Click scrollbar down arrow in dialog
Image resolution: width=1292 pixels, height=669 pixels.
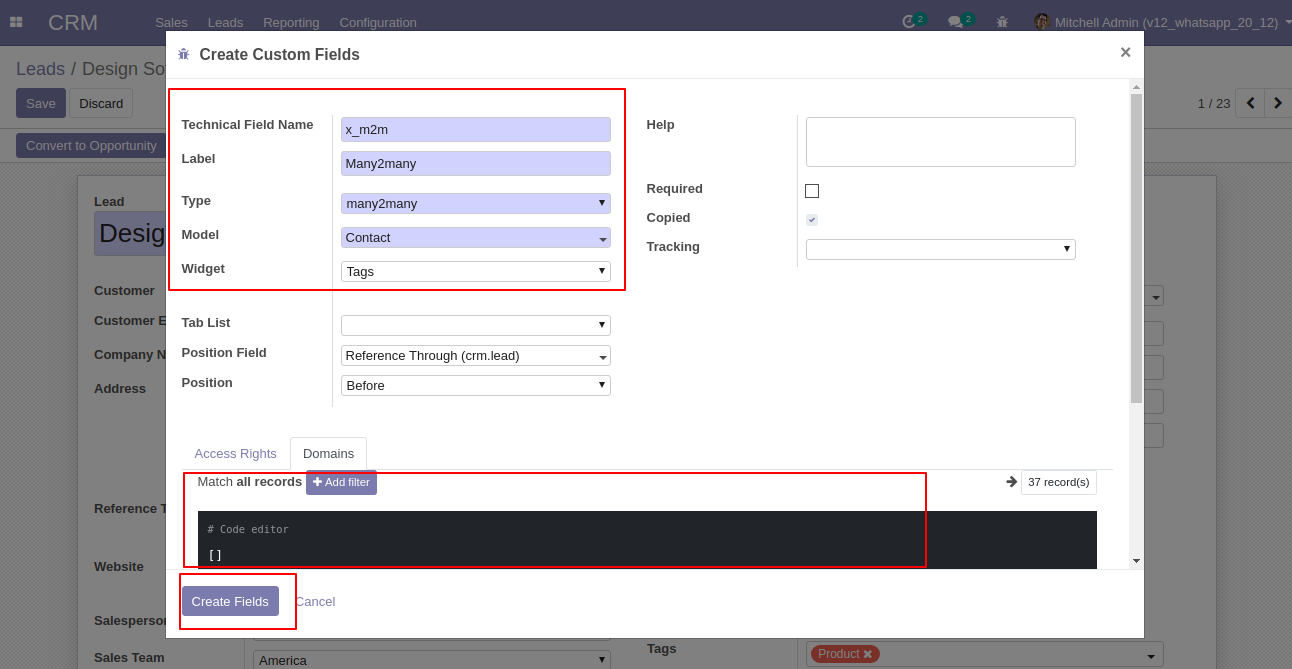(x=1136, y=561)
